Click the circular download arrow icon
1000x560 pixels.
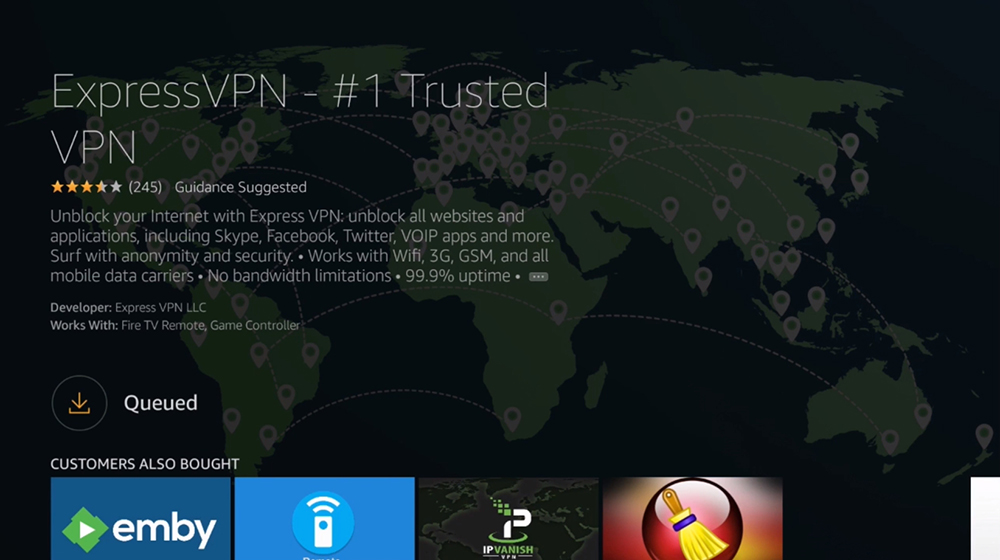(79, 403)
